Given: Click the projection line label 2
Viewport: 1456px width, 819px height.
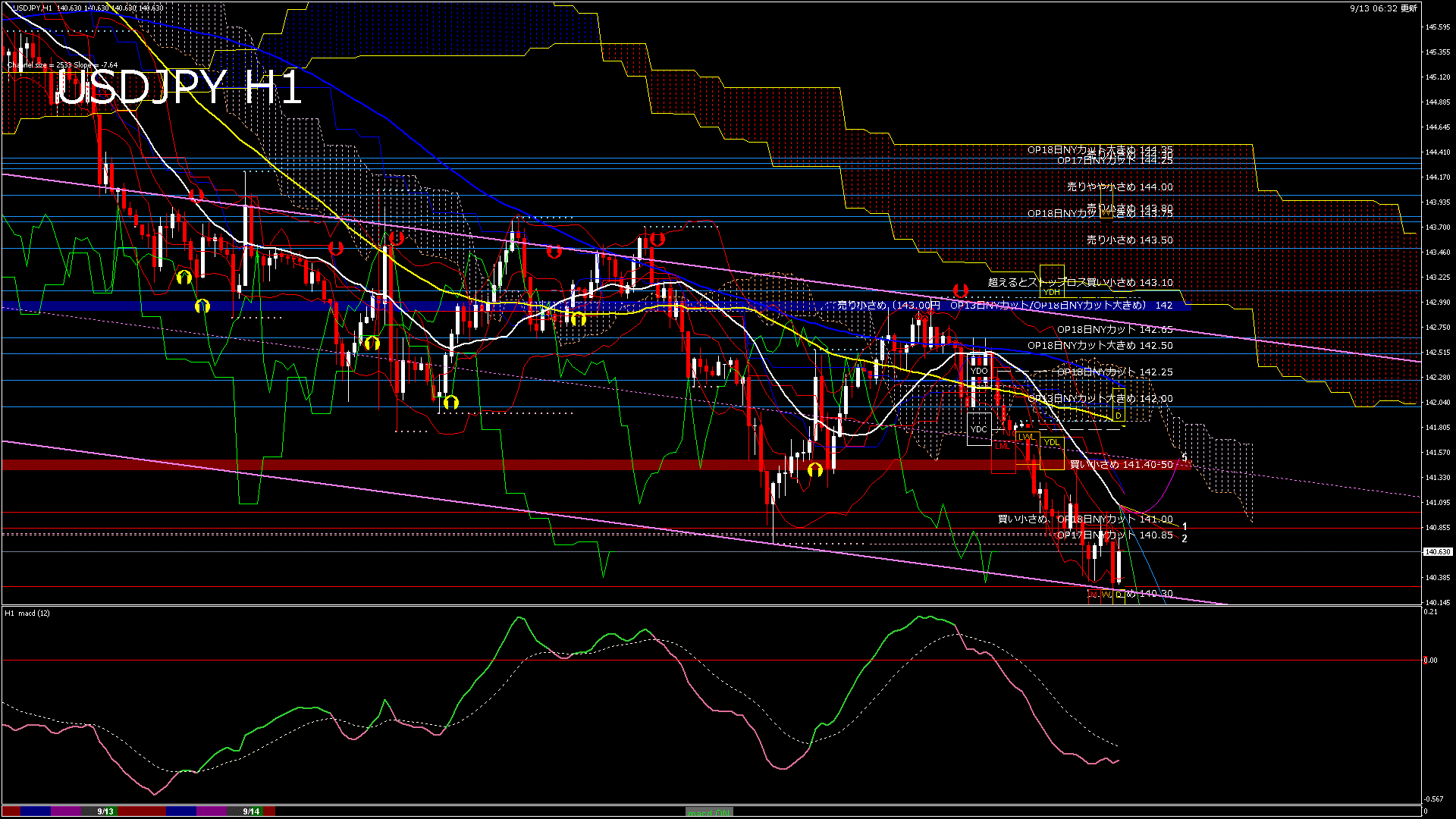Looking at the screenshot, I should coord(1185,538).
